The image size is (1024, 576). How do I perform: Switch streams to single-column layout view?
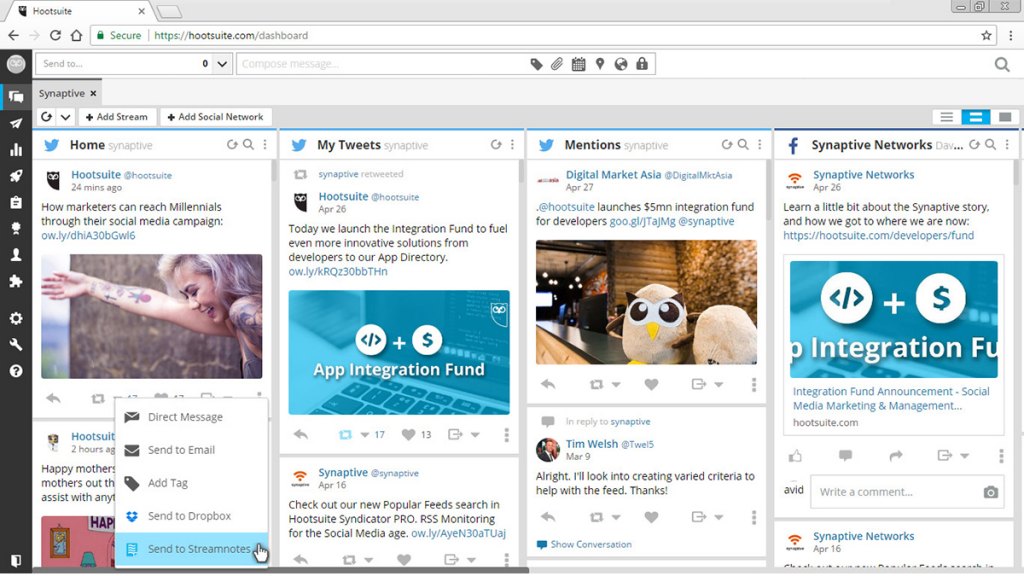(1005, 117)
